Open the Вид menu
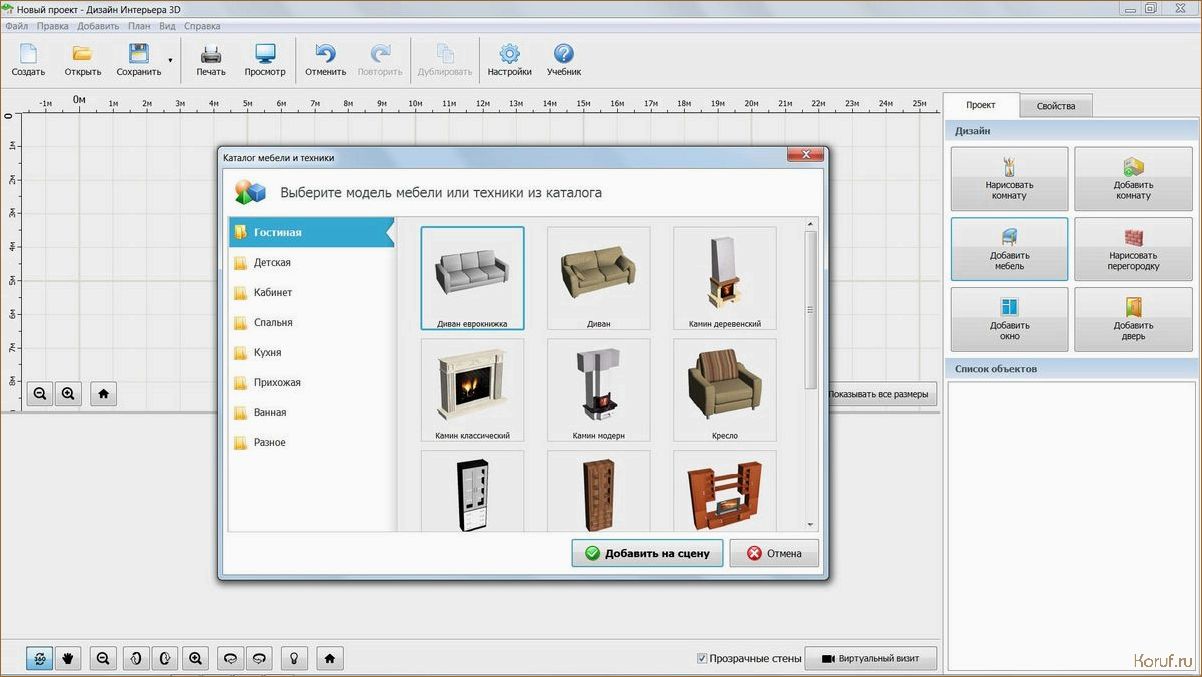Viewport: 1202px width, 677px height. click(168, 26)
